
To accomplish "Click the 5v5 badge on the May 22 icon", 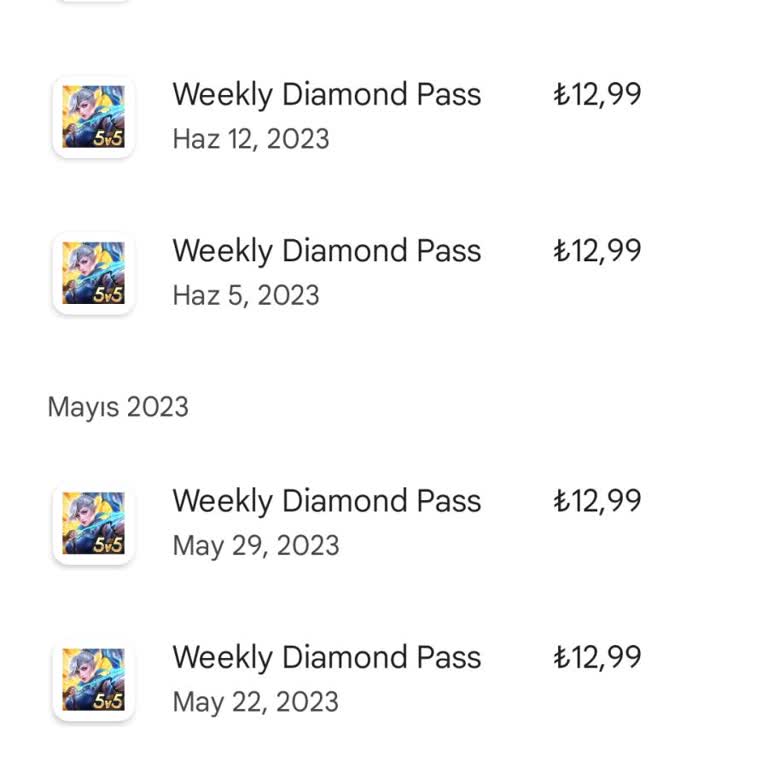I will pos(107,701).
